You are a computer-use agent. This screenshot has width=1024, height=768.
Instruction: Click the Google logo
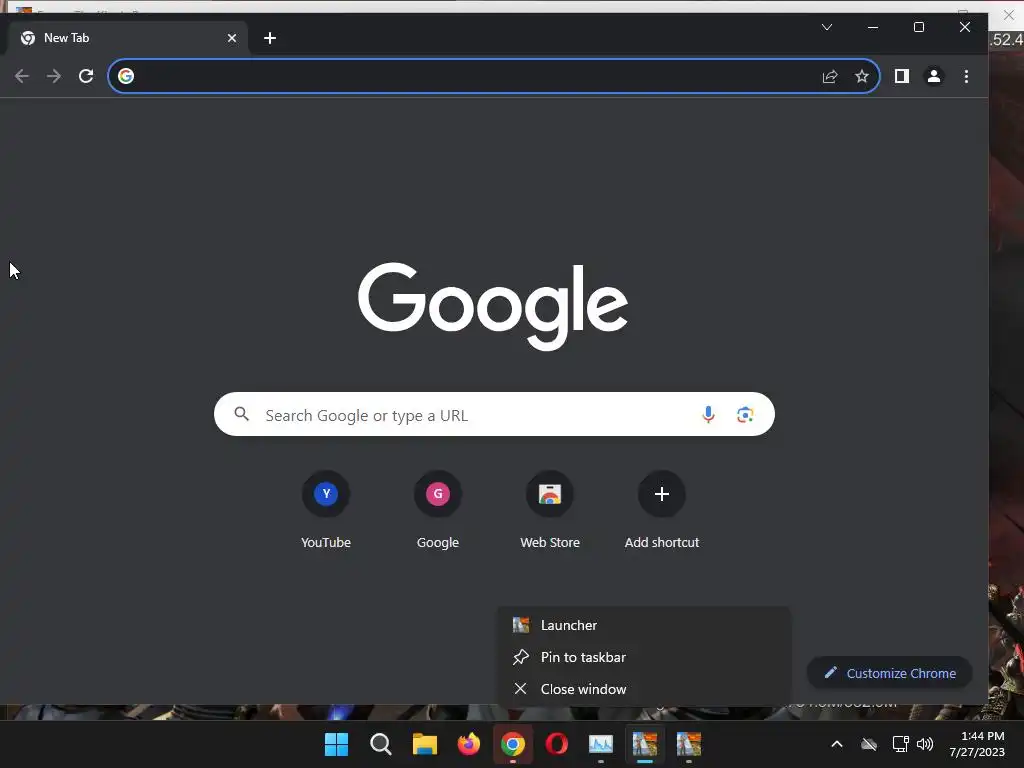[x=493, y=306]
